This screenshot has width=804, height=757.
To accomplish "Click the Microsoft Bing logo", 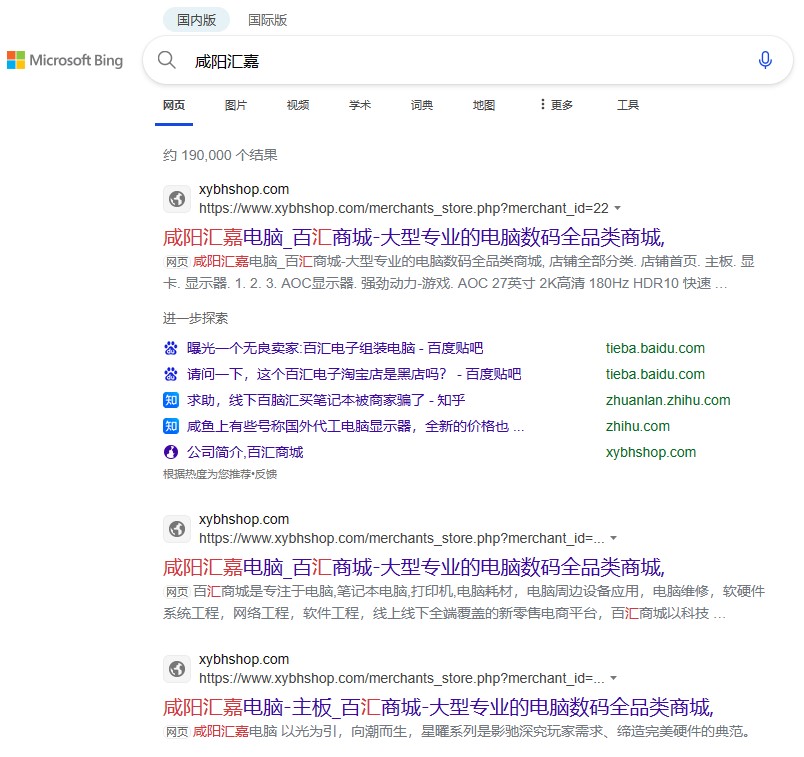I will pyautogui.click(x=65, y=60).
